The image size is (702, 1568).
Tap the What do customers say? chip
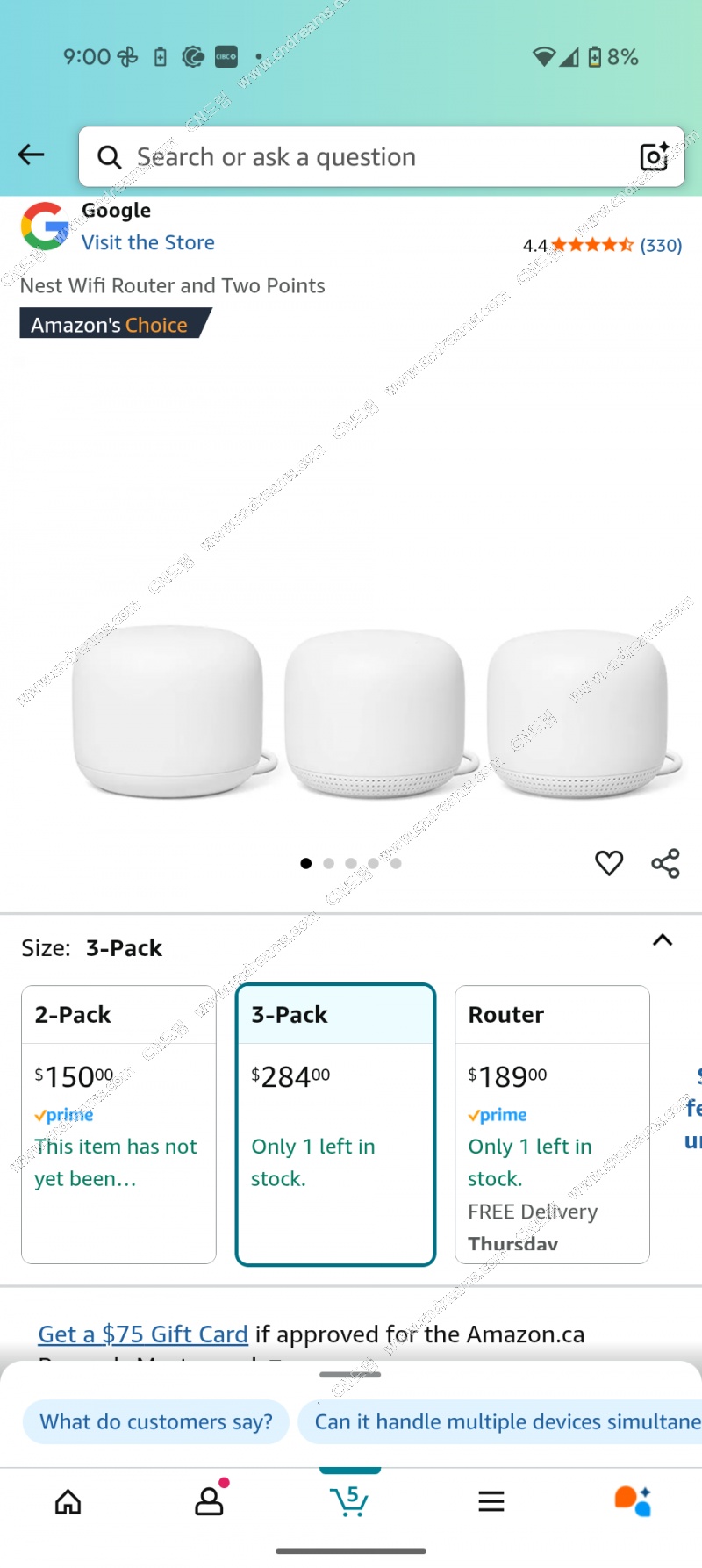pyautogui.click(x=156, y=1421)
